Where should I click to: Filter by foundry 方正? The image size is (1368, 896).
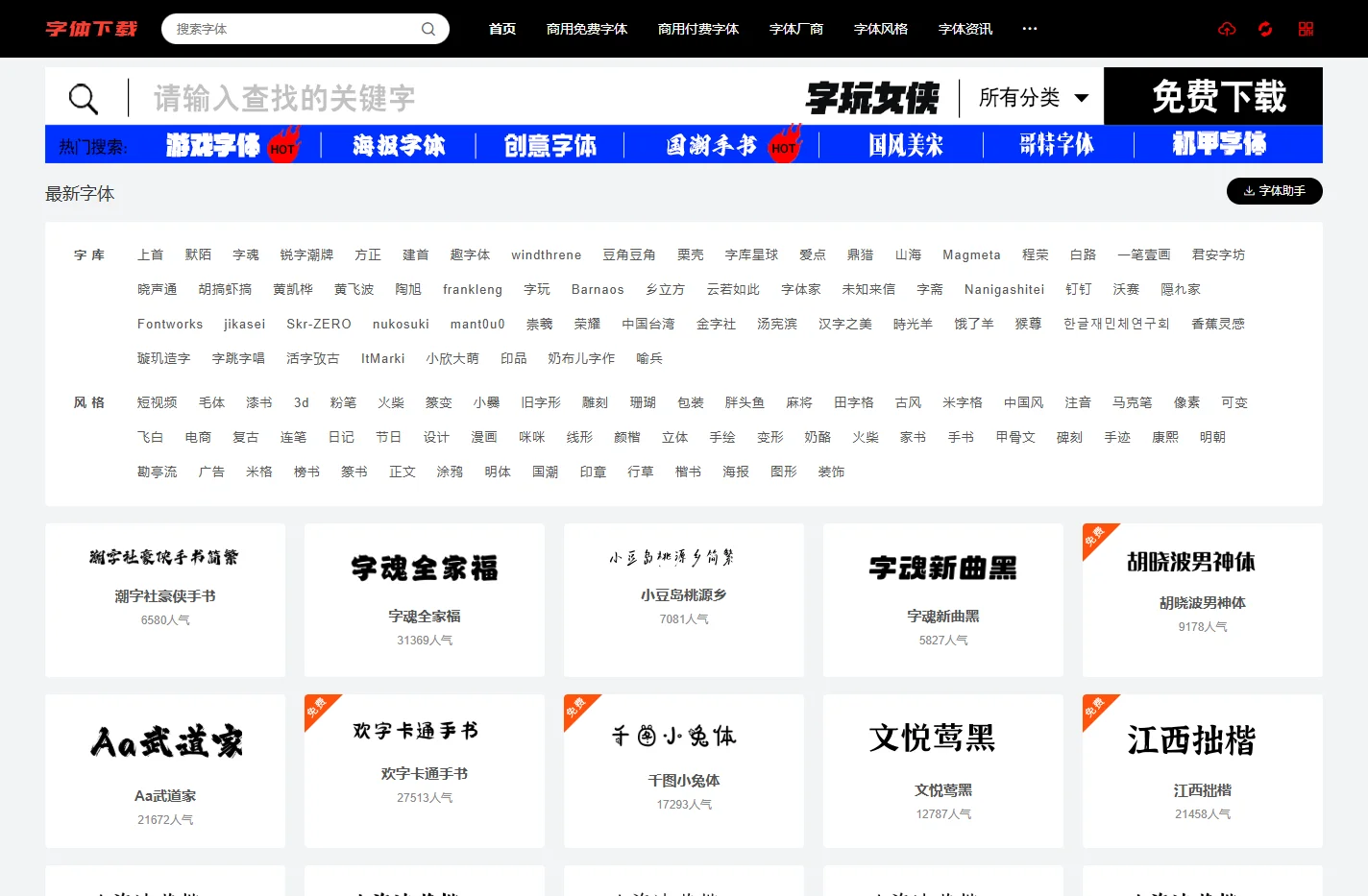click(368, 254)
